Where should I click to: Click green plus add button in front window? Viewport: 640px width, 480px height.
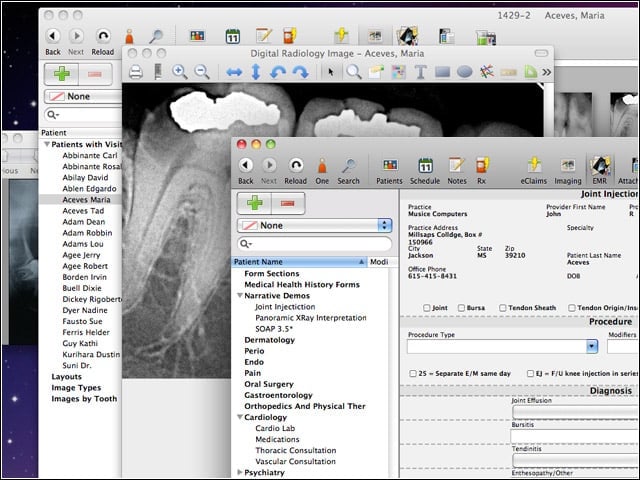(254, 203)
